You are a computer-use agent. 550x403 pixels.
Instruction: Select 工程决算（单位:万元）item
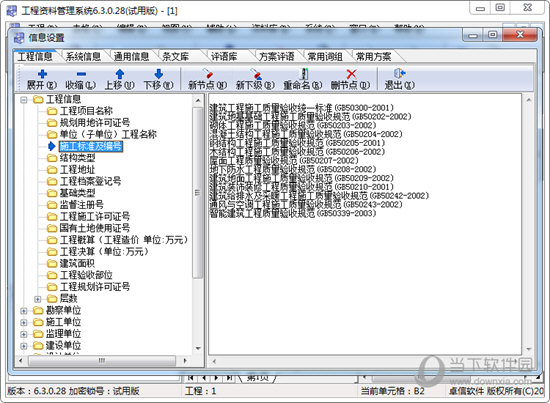[x=104, y=251]
